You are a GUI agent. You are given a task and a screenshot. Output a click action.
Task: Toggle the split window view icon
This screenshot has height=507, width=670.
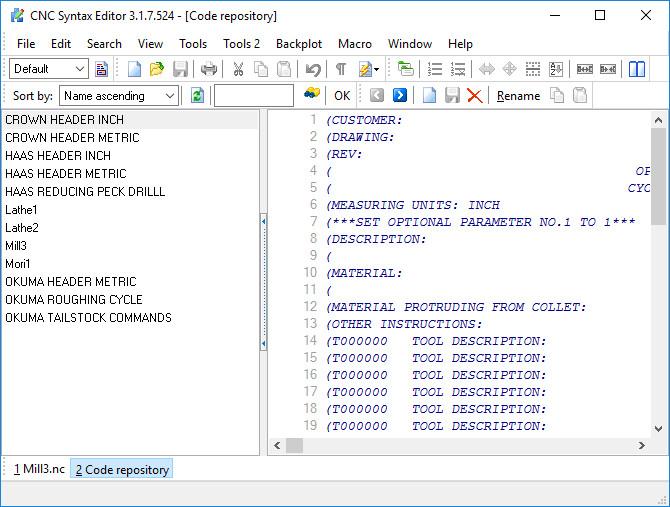click(x=637, y=69)
